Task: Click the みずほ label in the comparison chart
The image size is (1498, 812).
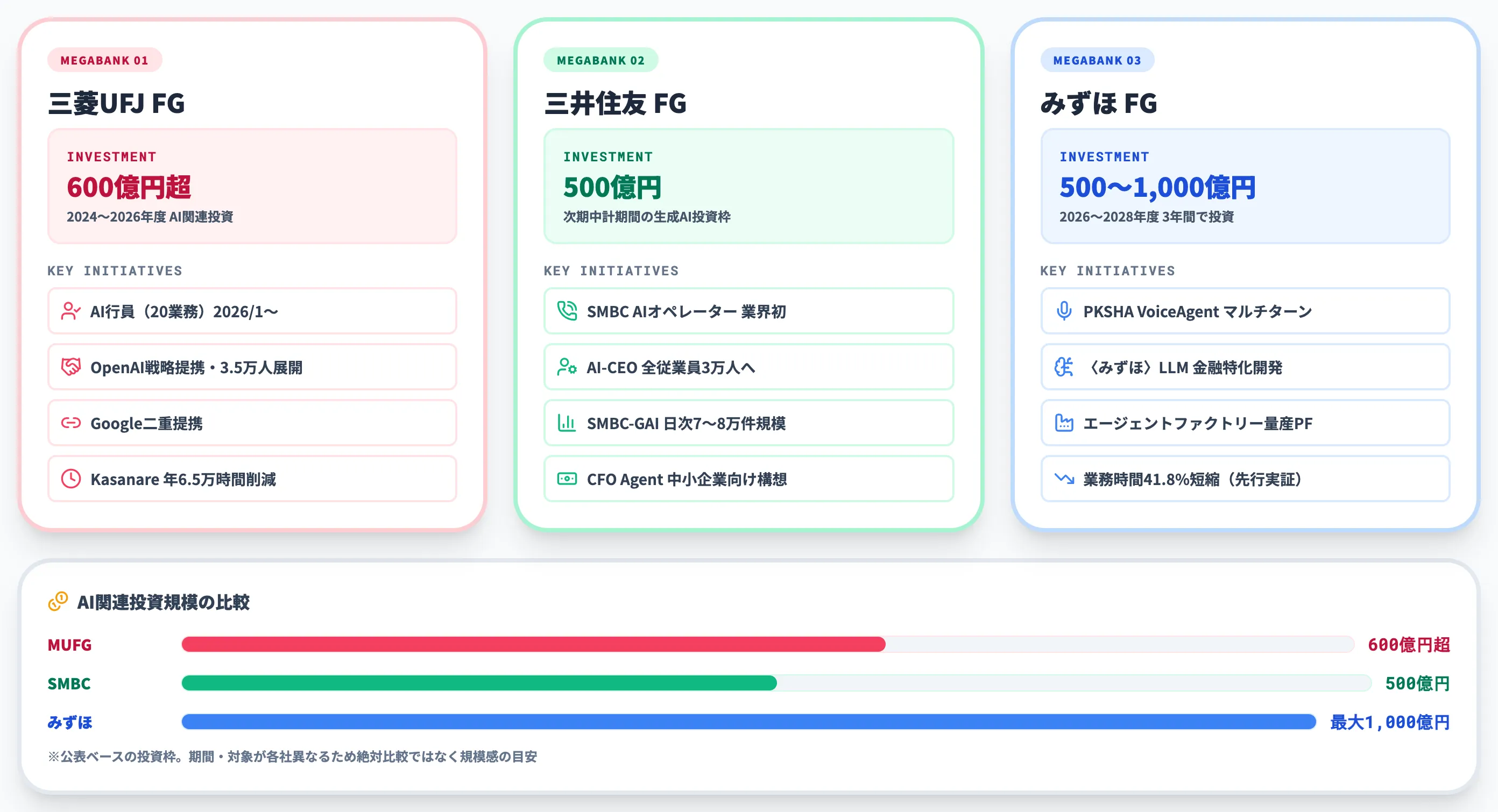Action: click(70, 722)
